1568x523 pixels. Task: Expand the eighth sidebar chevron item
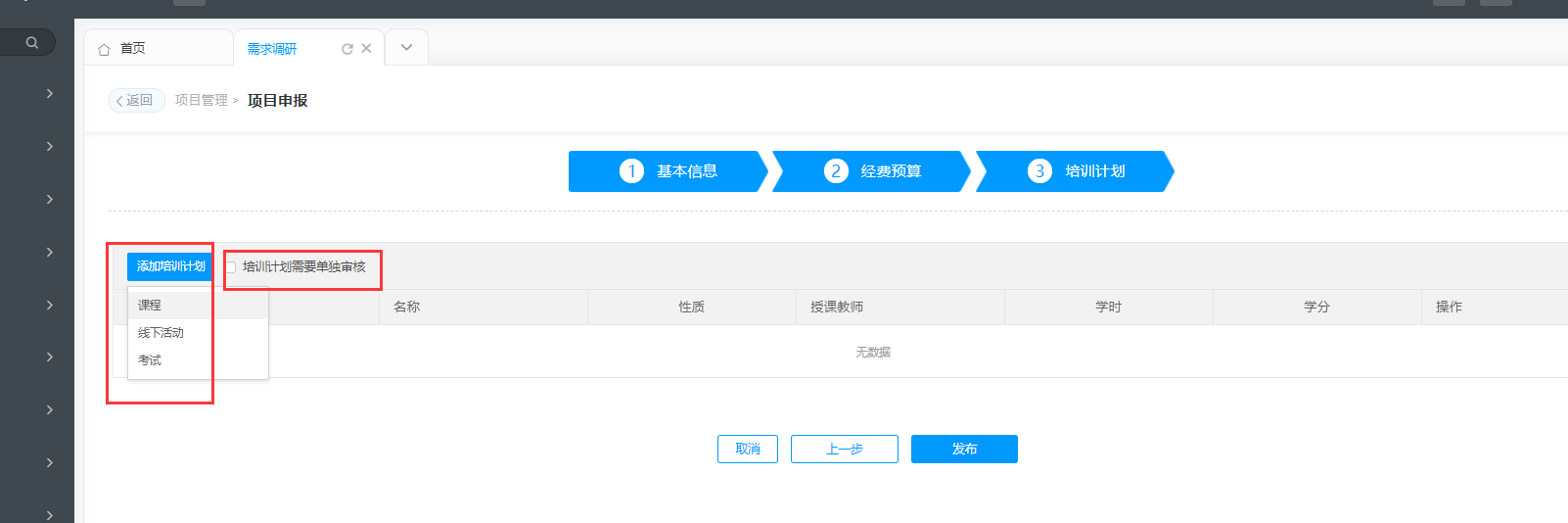tap(50, 462)
